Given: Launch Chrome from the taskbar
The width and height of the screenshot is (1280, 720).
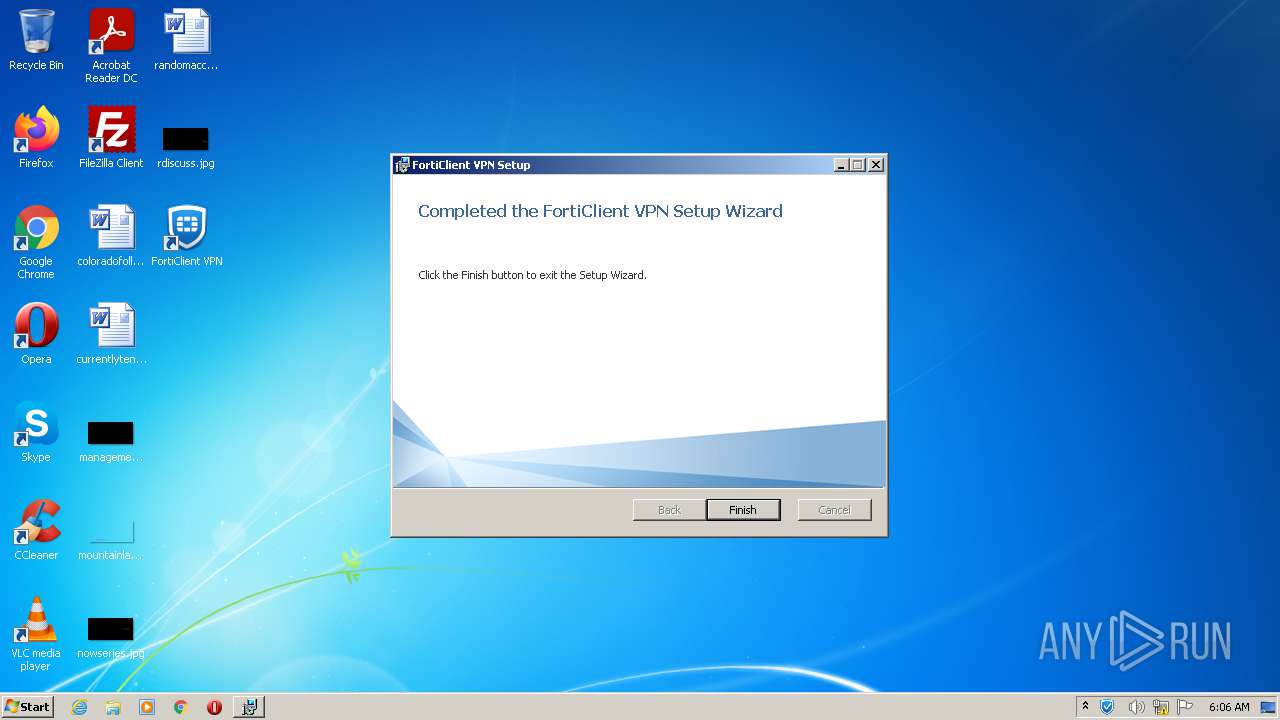Looking at the screenshot, I should (x=181, y=707).
